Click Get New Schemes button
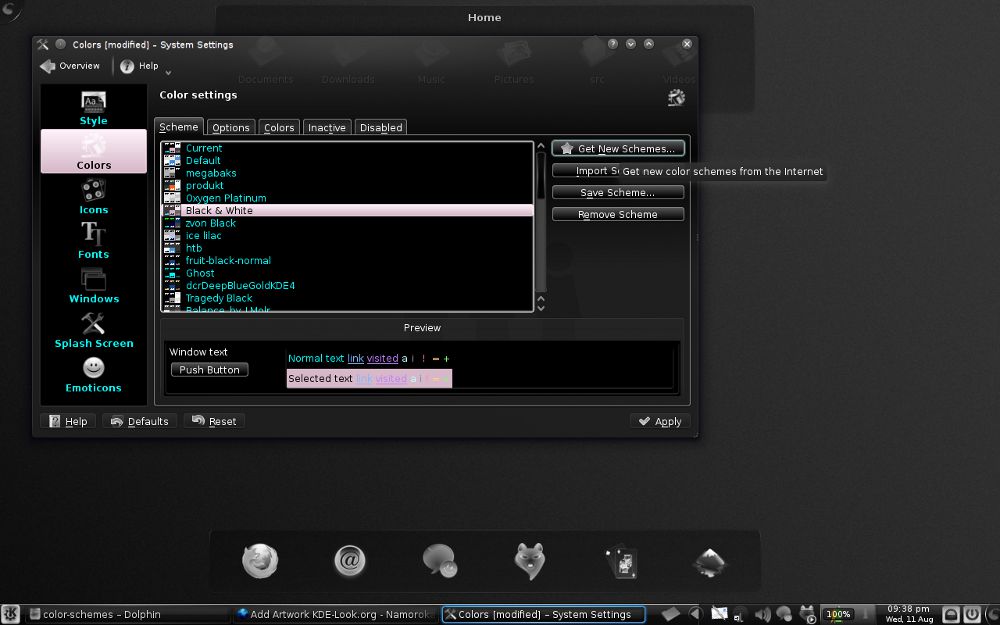Viewport: 1000px width, 625px height. (x=618, y=149)
